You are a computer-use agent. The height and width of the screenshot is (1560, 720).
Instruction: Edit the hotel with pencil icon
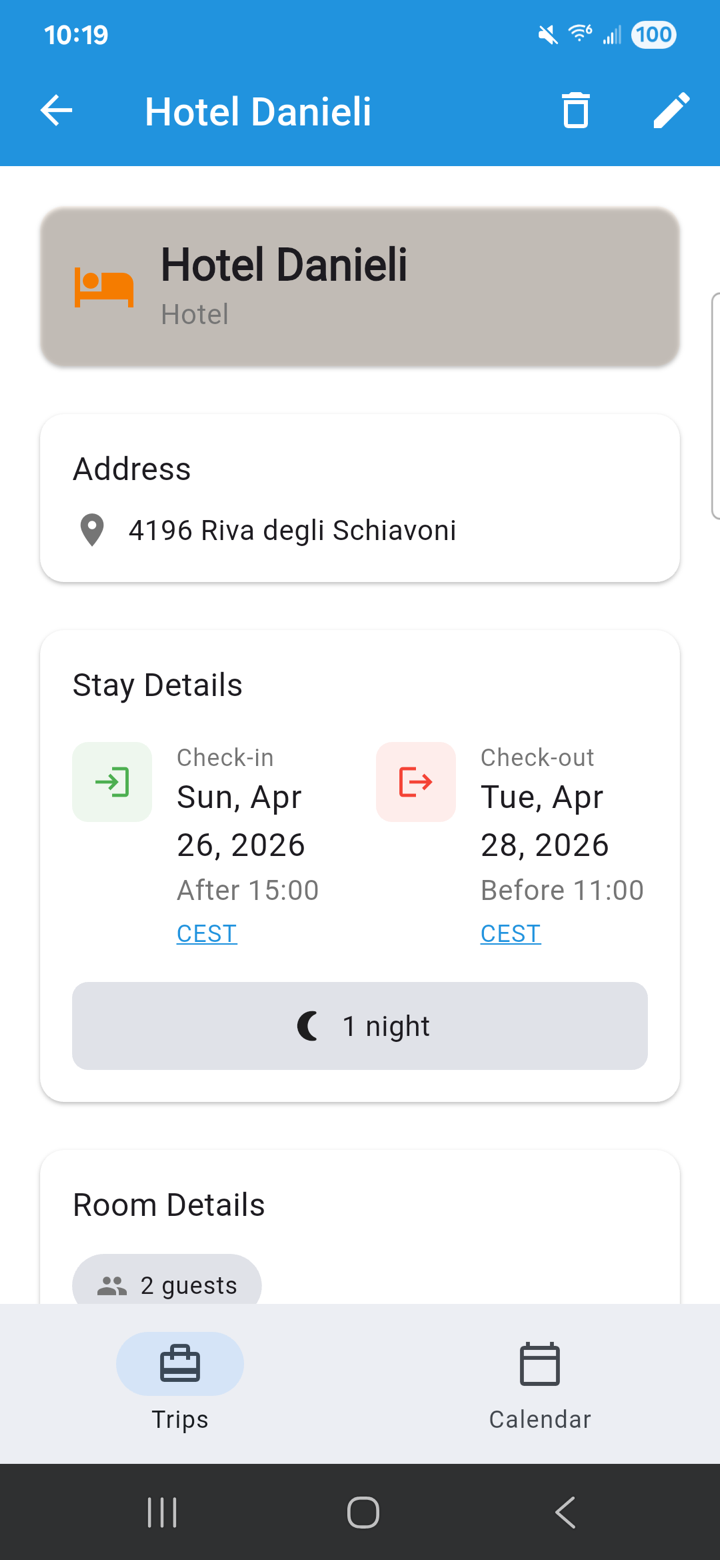(x=671, y=111)
